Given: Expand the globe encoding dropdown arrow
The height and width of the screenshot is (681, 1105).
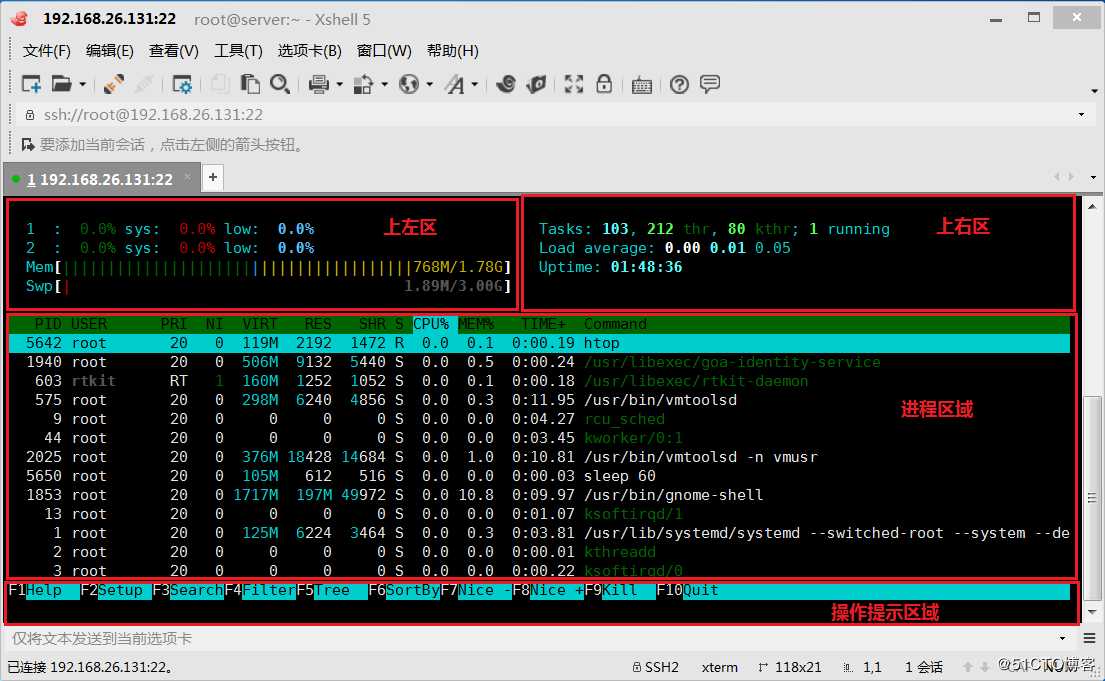Looking at the screenshot, I should point(429,85).
